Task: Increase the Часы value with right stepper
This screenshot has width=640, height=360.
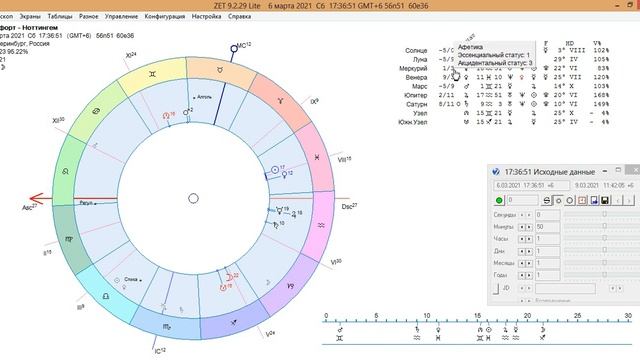Action: pos(529,239)
